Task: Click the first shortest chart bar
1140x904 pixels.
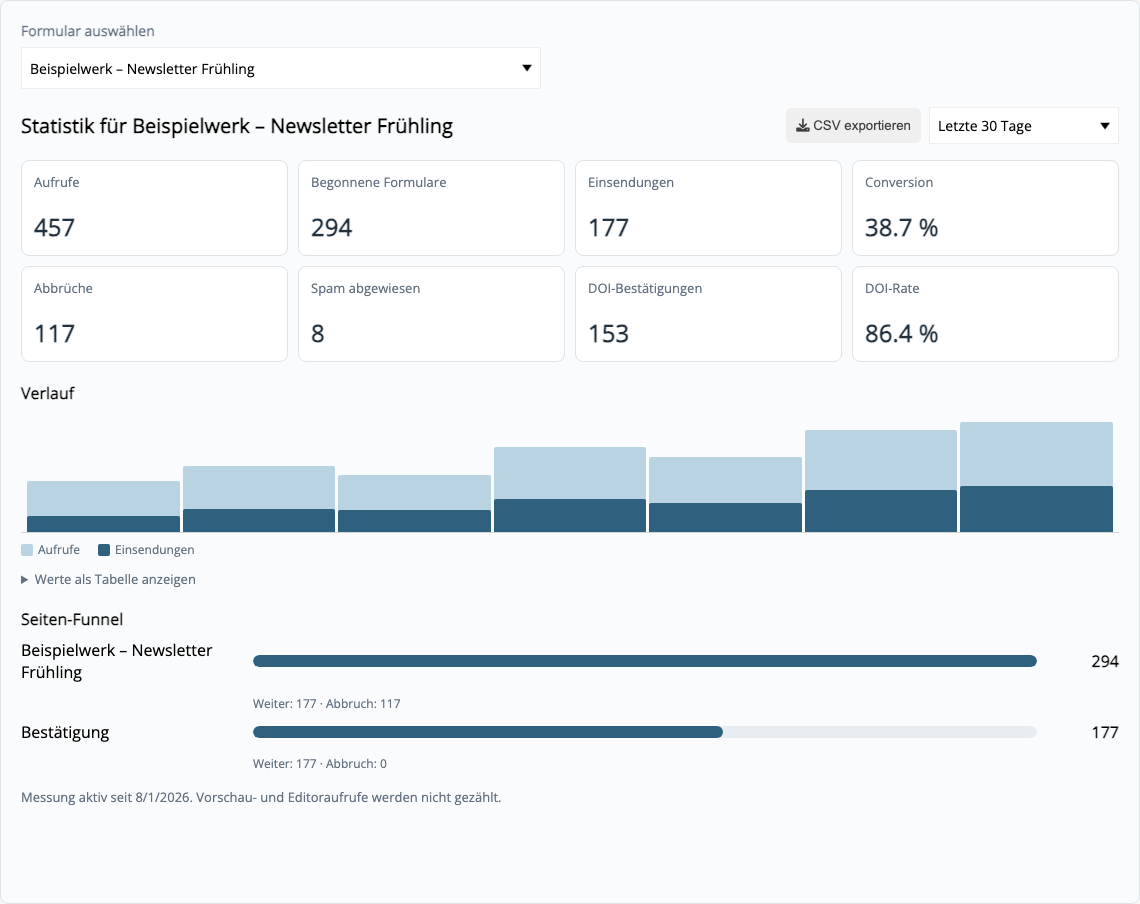Action: [x=103, y=506]
